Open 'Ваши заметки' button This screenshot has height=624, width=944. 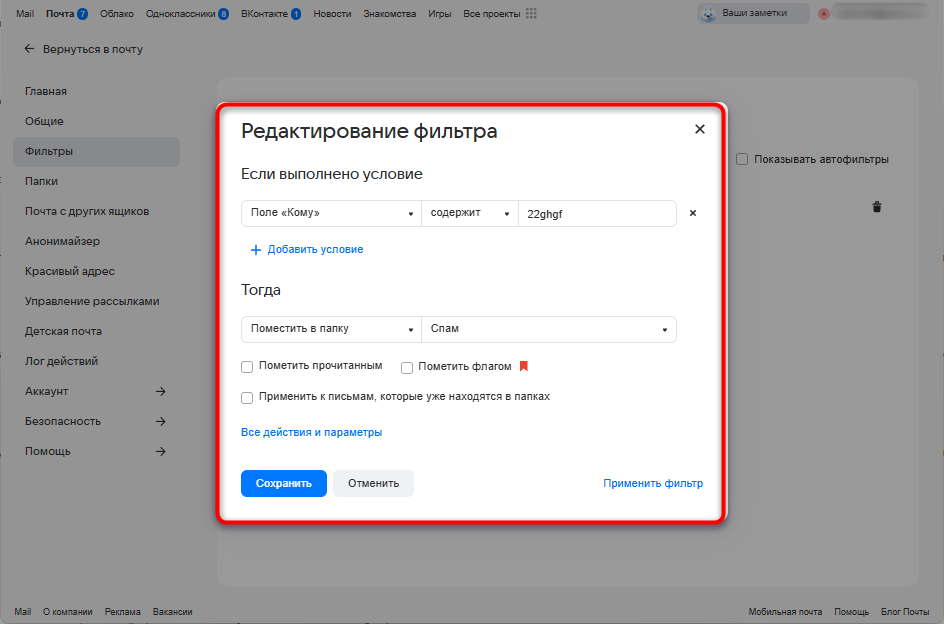pyautogui.click(x=753, y=13)
